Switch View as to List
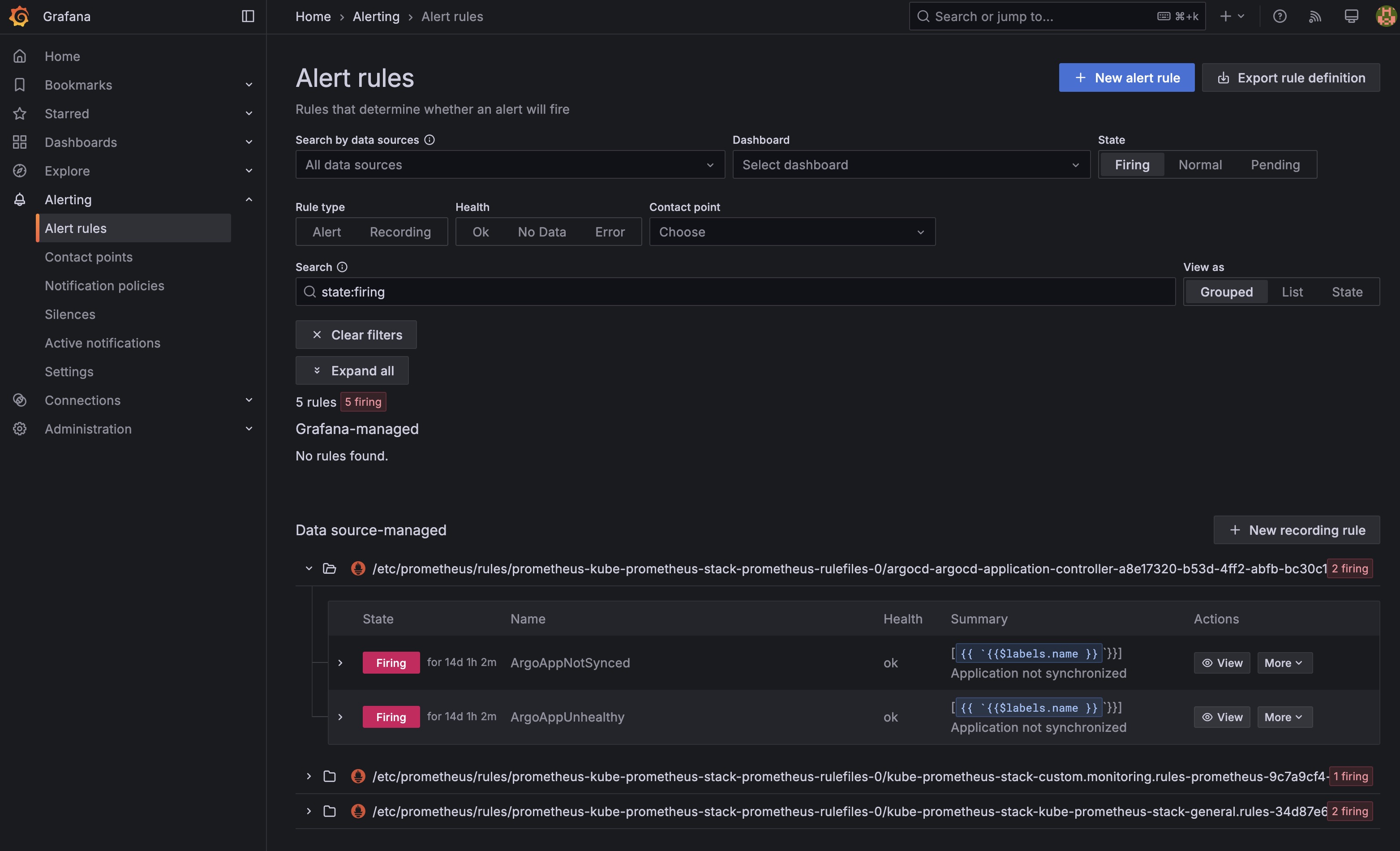This screenshot has height=851, width=1400. (1292, 292)
